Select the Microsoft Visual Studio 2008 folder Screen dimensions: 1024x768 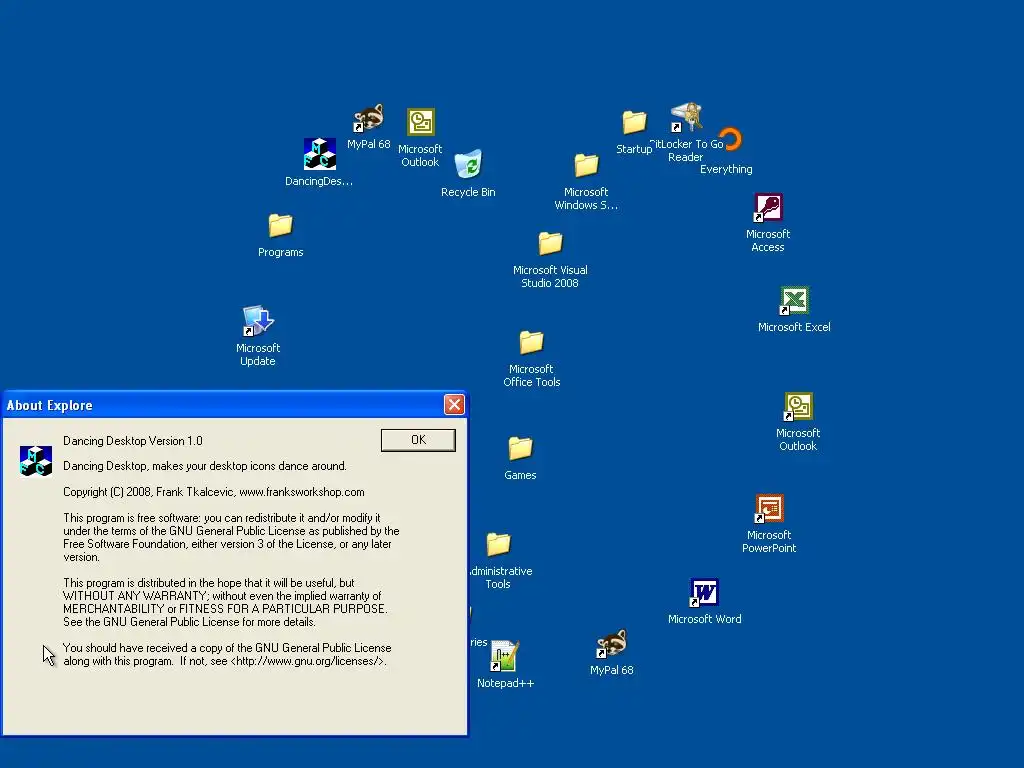click(551, 244)
